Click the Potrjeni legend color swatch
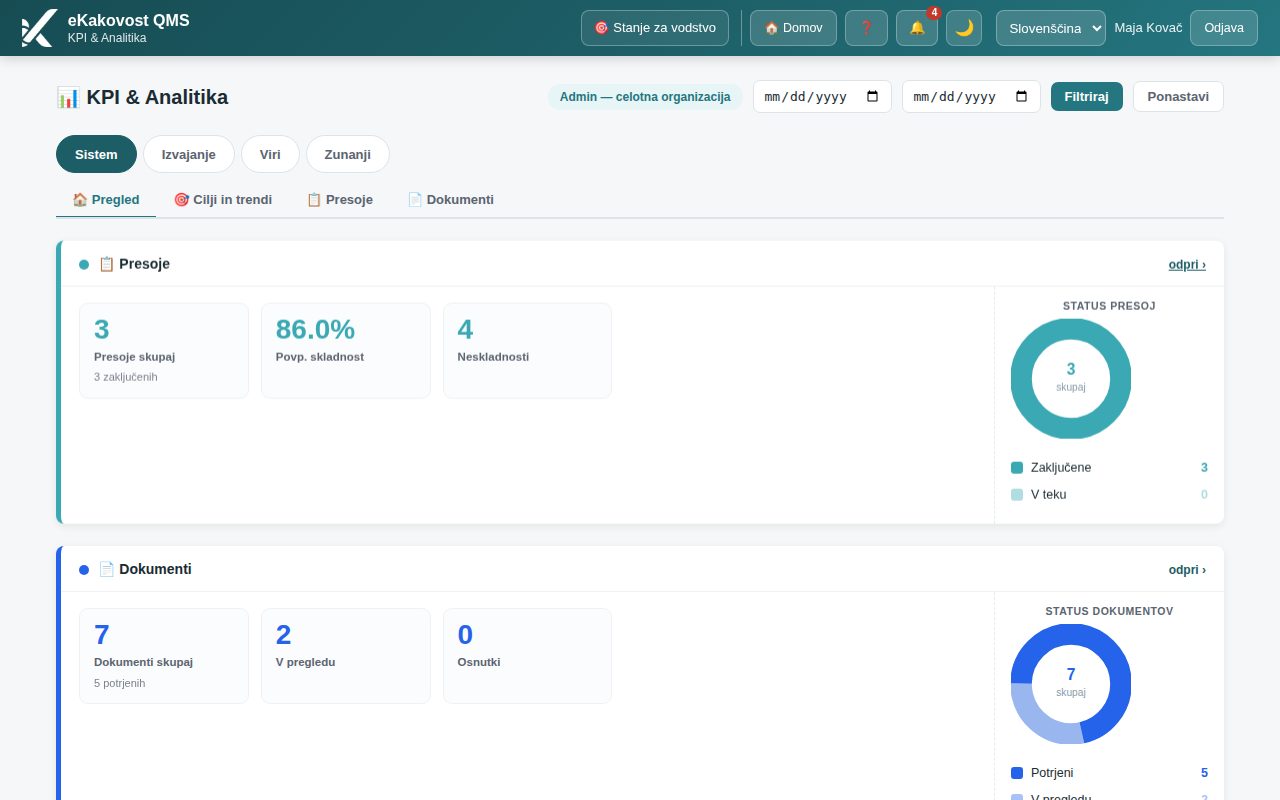Viewport: 1280px width, 800px height. 1017,773
